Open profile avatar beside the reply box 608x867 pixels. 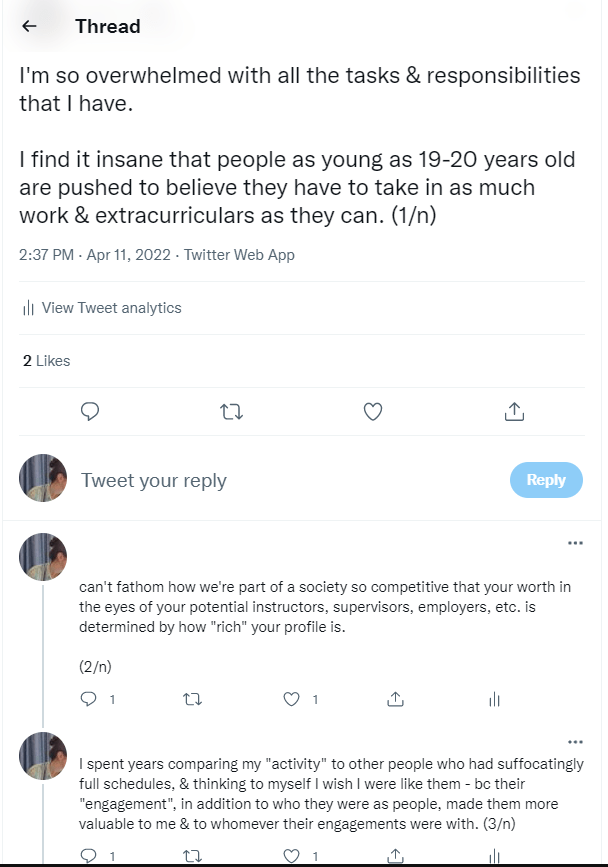click(43, 479)
